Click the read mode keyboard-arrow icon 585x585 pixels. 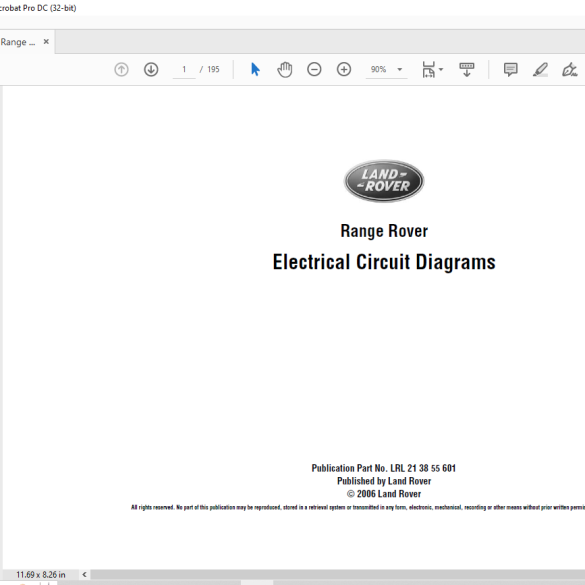(467, 69)
